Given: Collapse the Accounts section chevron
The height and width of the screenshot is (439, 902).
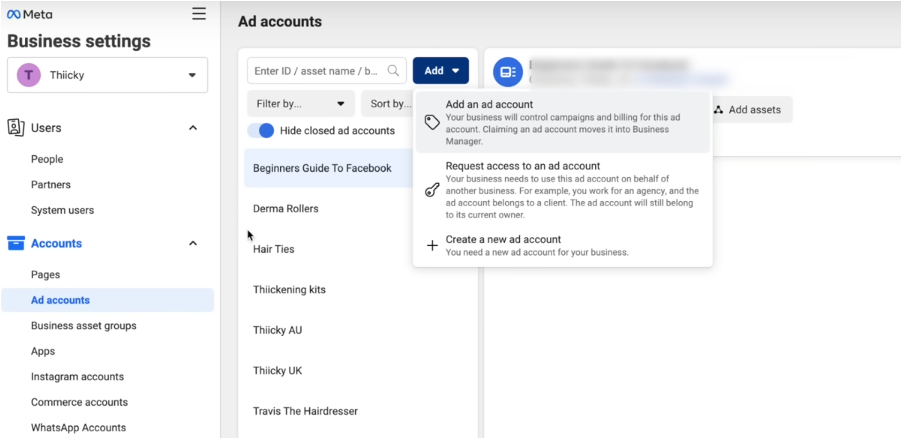Looking at the screenshot, I should click(193, 243).
